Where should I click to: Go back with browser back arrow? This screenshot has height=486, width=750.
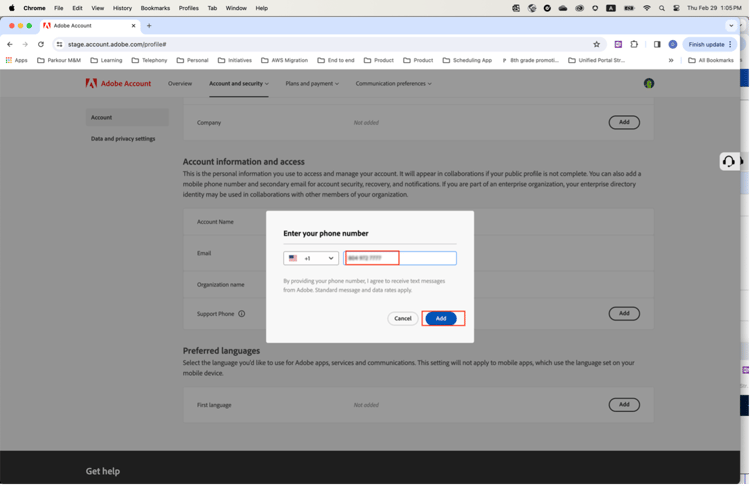tap(10, 44)
